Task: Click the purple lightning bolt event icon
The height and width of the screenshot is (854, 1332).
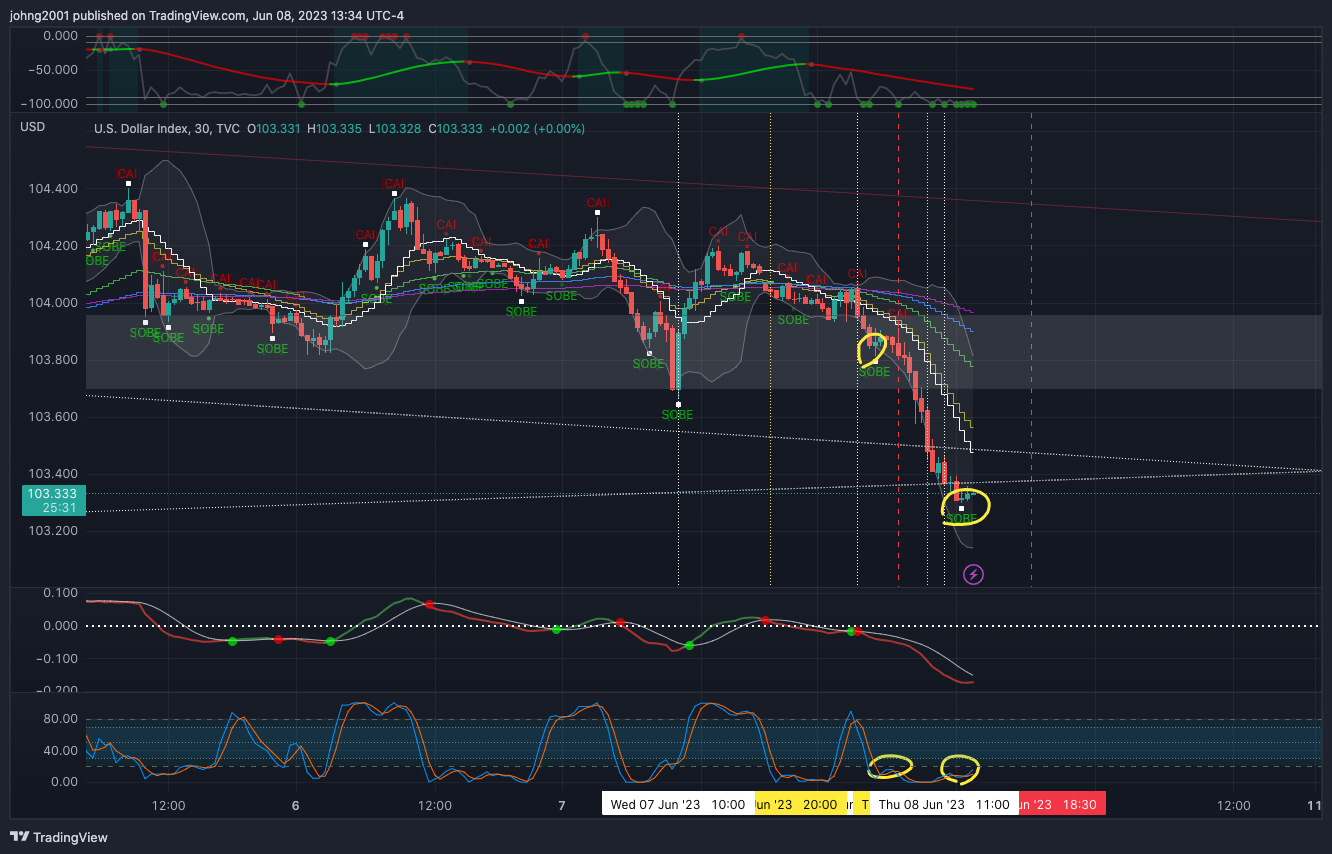Action: pyautogui.click(x=973, y=574)
